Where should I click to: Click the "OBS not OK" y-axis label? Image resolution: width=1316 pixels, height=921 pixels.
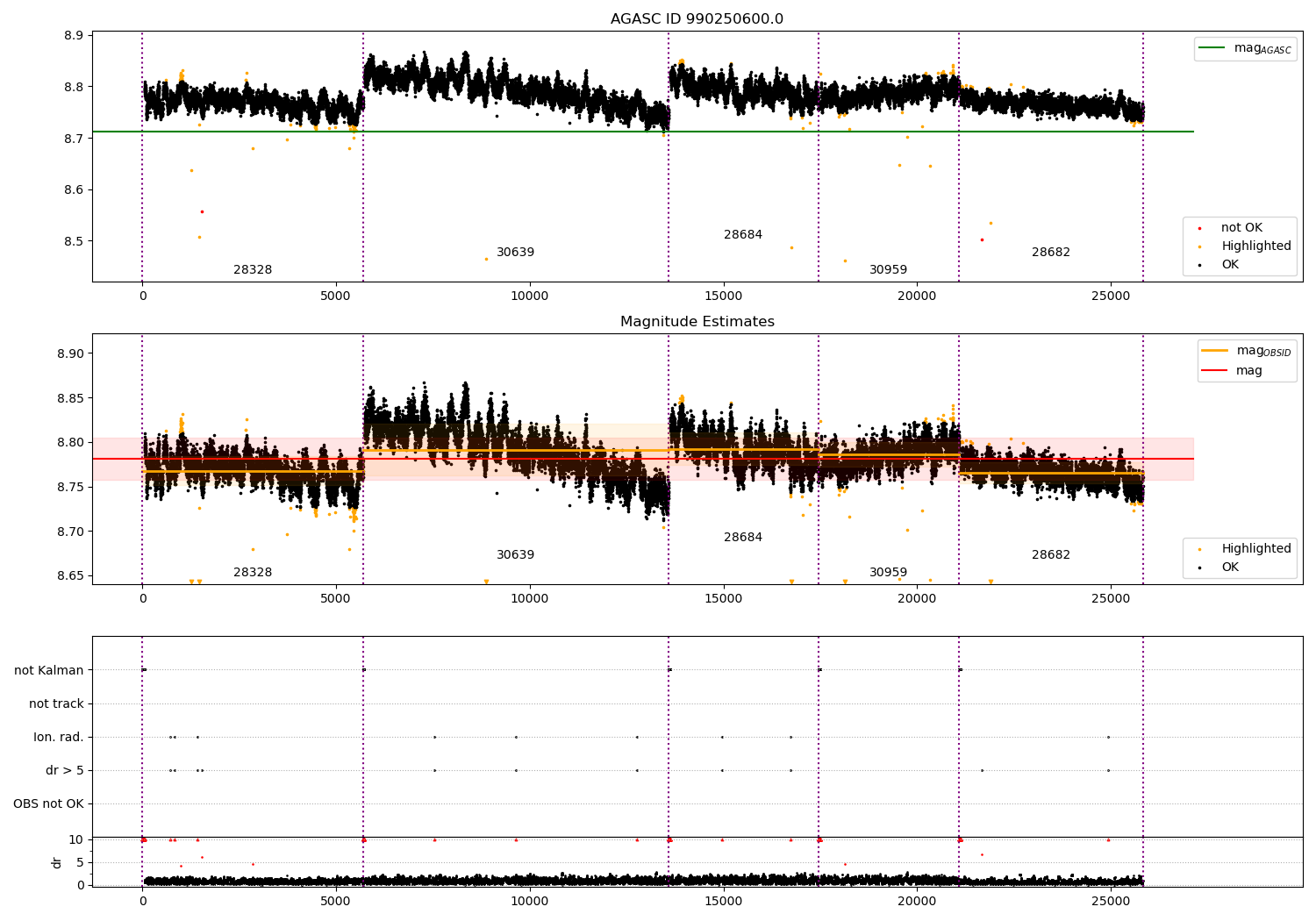[48, 804]
